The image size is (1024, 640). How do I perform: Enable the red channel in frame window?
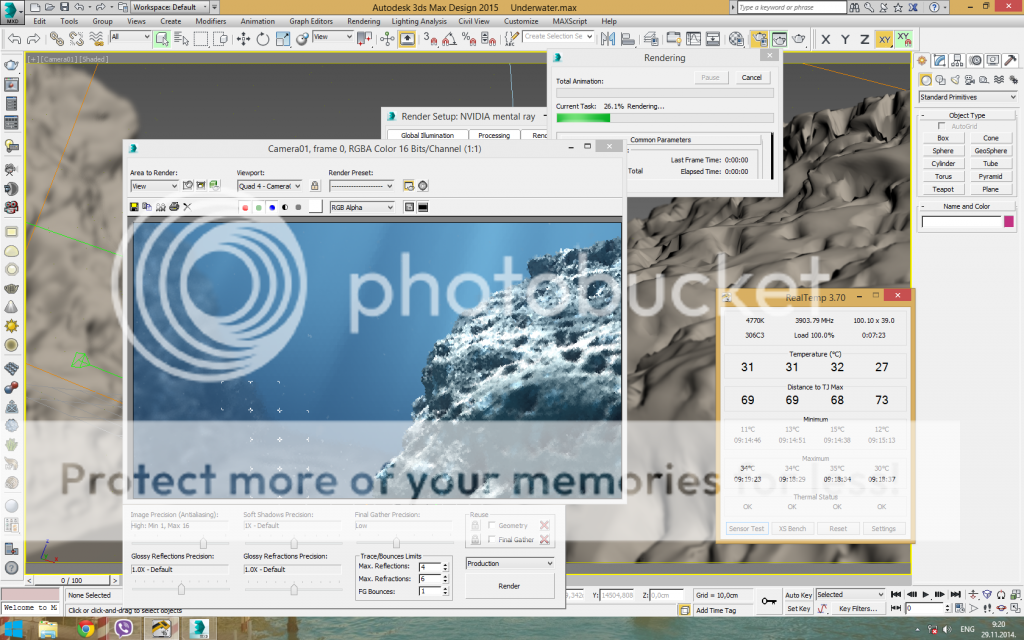point(246,208)
